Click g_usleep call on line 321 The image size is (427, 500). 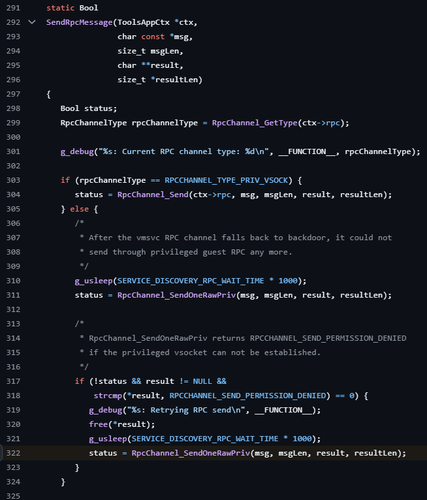[x=108, y=439]
